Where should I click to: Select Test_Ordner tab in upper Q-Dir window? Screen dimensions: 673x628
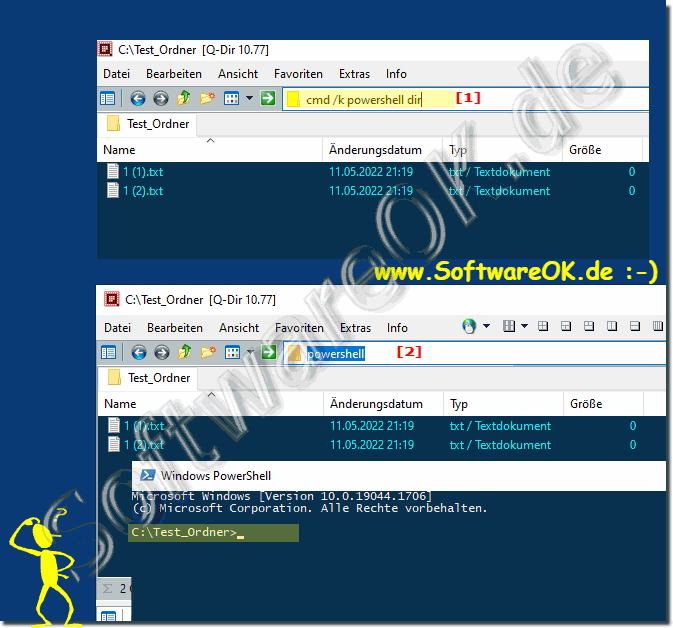point(148,124)
